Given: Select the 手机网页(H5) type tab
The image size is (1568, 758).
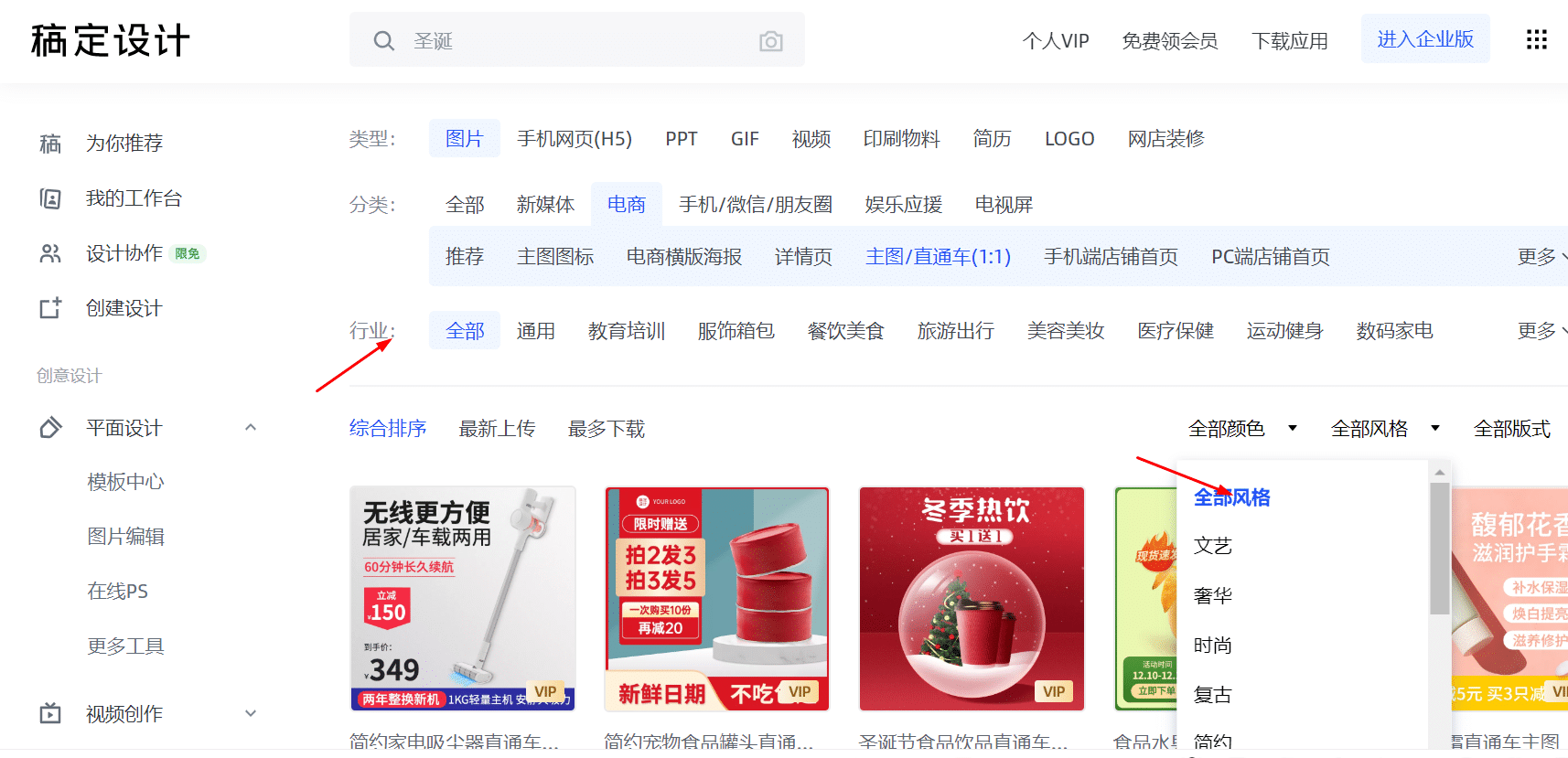Looking at the screenshot, I should [x=575, y=139].
